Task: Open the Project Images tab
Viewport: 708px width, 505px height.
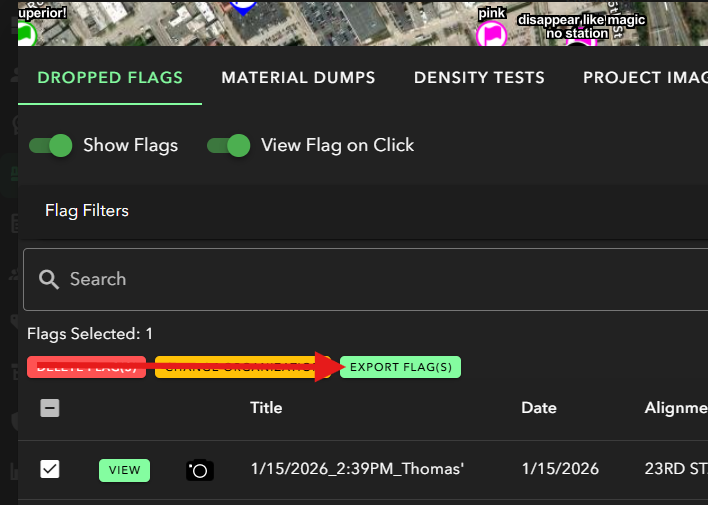Action: point(638,78)
